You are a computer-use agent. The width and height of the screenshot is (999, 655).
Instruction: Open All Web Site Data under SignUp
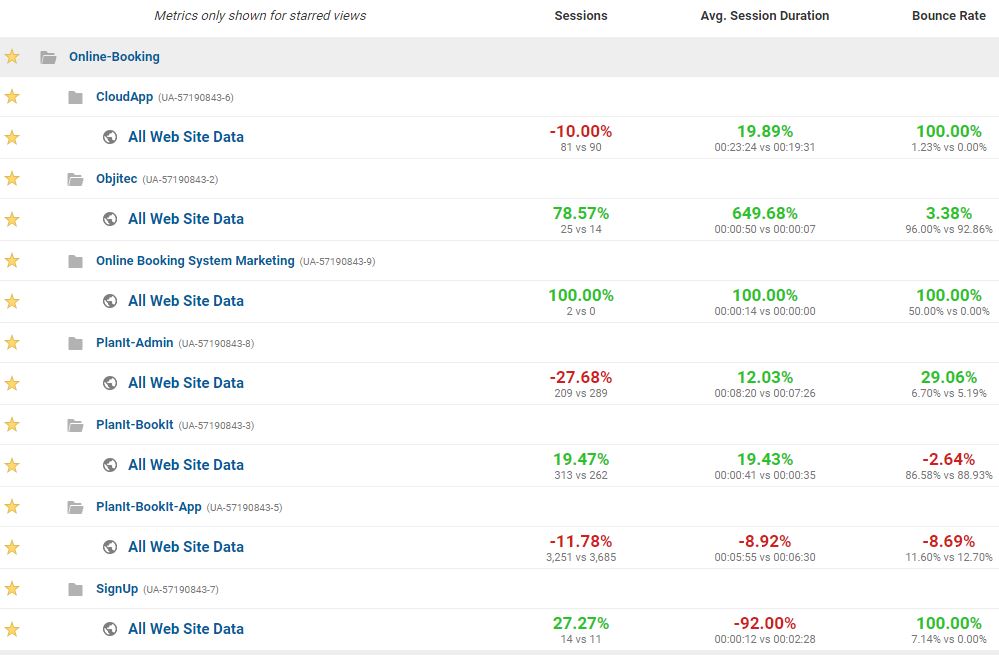coord(185,629)
